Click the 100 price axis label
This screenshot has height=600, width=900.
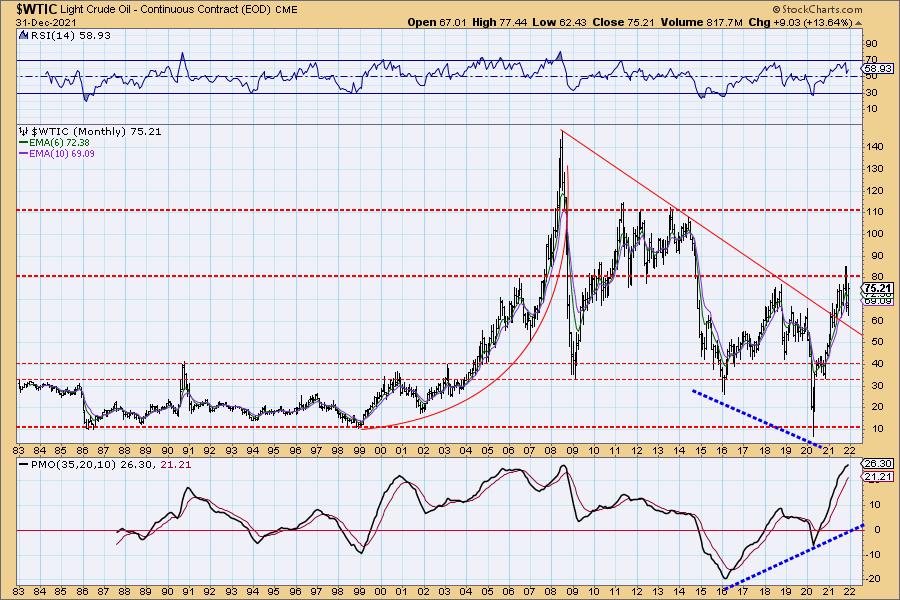[x=874, y=234]
